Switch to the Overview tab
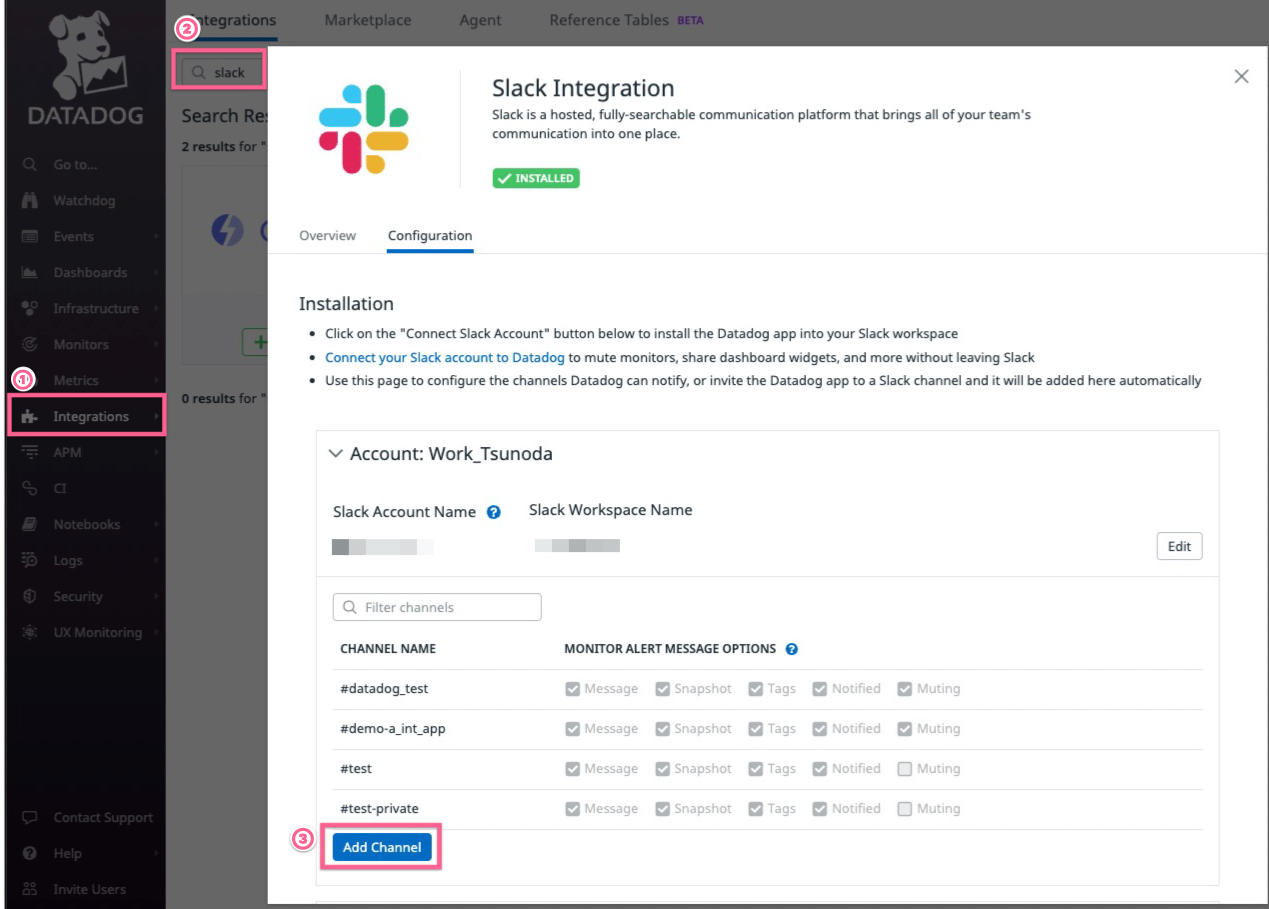Viewport: 1269px width, 909px height. coord(327,236)
